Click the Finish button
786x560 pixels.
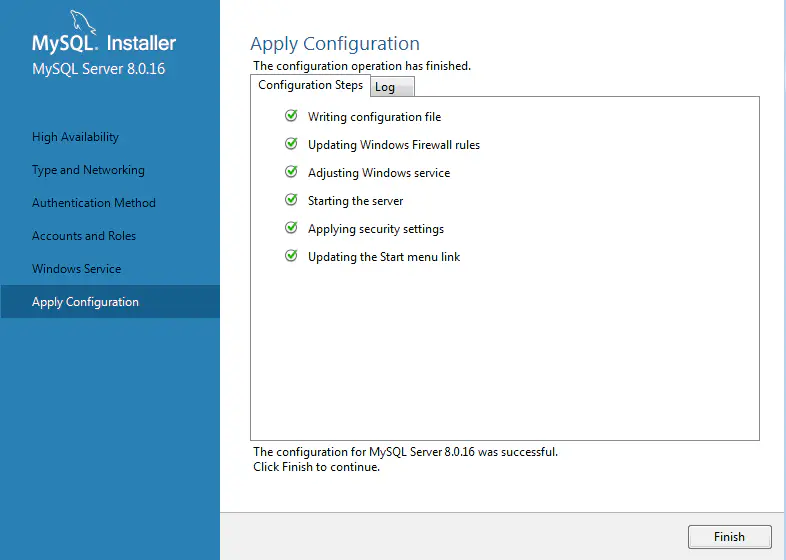point(729,536)
